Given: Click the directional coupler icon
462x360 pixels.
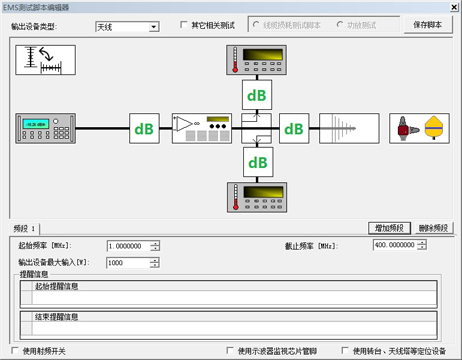Looking at the screenshot, I should 256,129.
